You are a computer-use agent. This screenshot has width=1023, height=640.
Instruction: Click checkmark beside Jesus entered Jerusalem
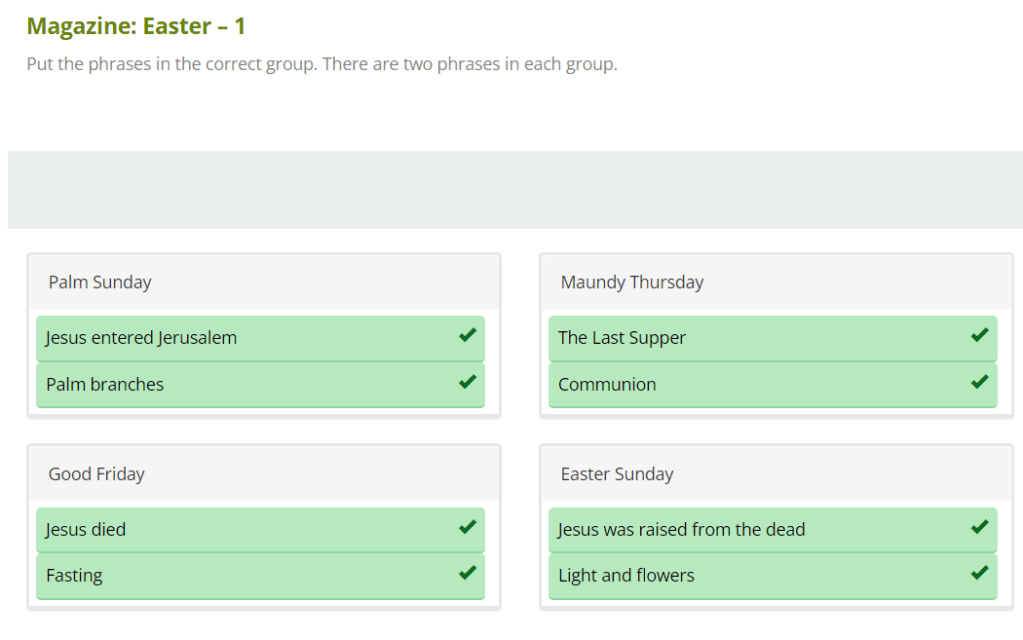click(x=467, y=336)
